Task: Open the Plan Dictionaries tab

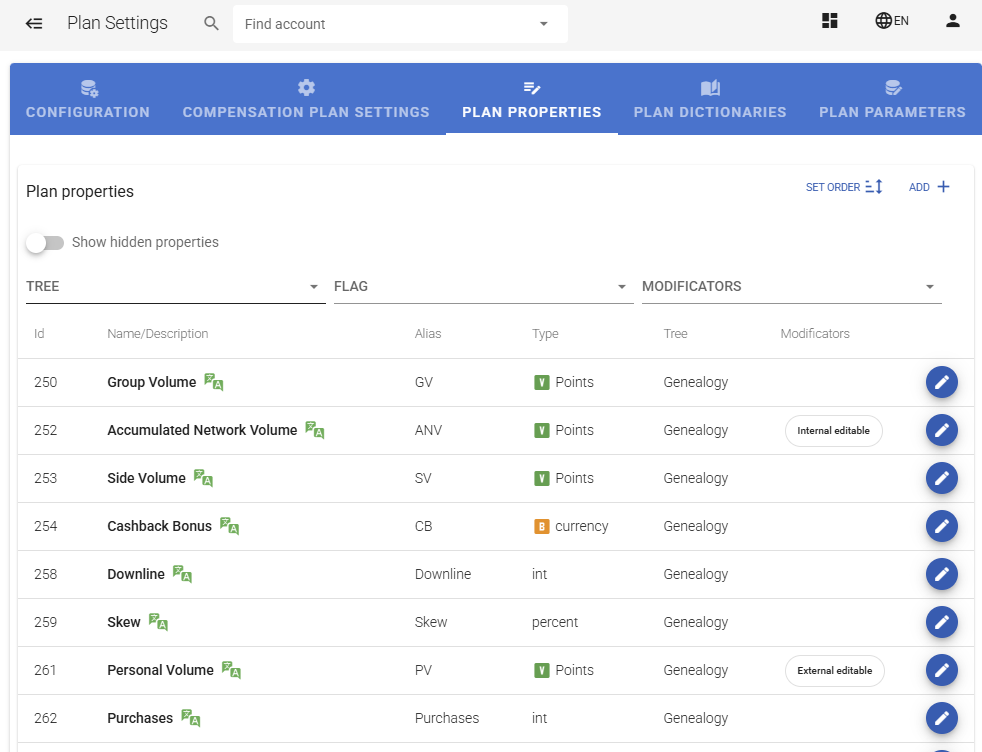Action: (710, 100)
